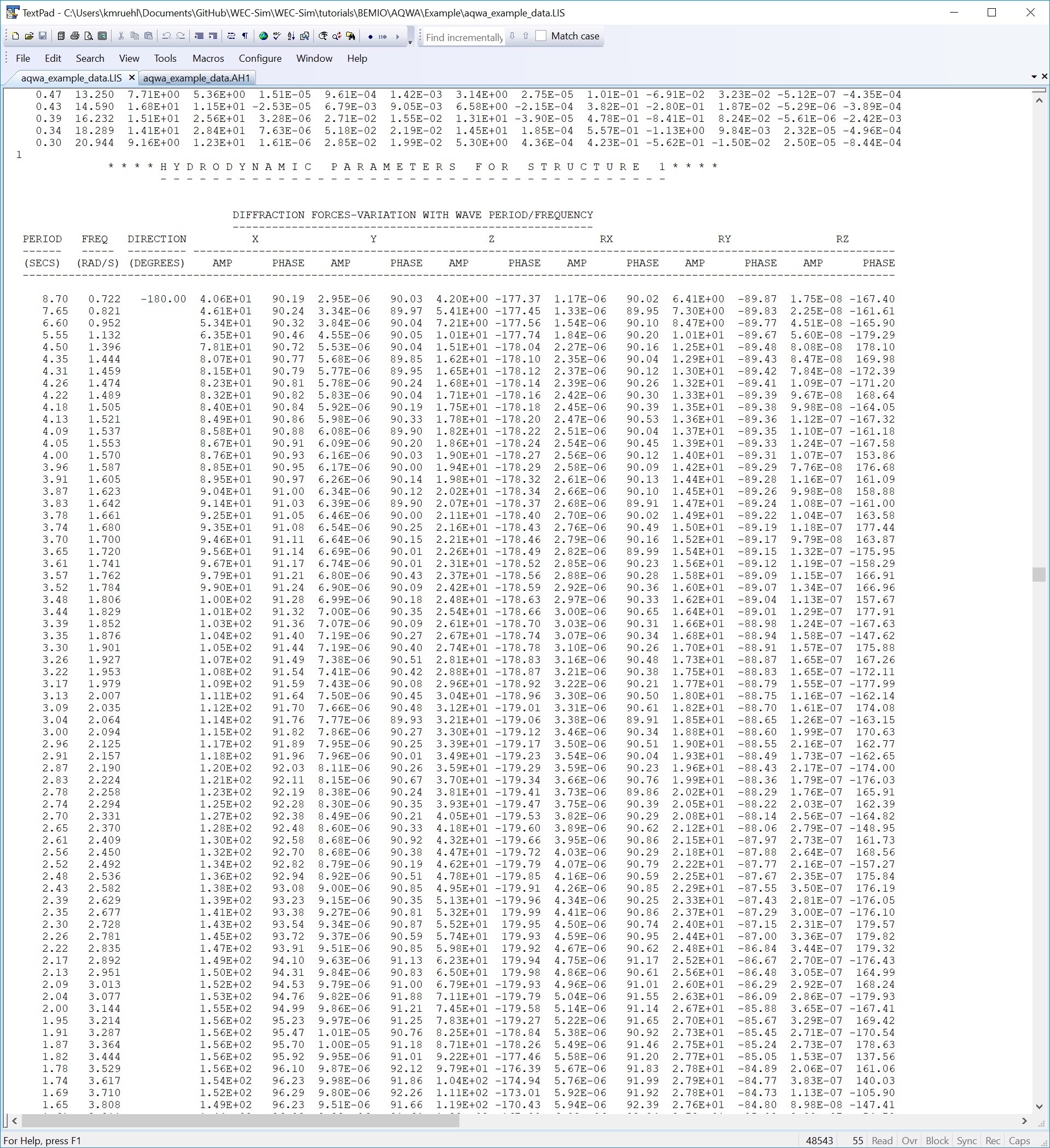Click the New document icon
This screenshot has width=1050, height=1148.
click(15, 36)
